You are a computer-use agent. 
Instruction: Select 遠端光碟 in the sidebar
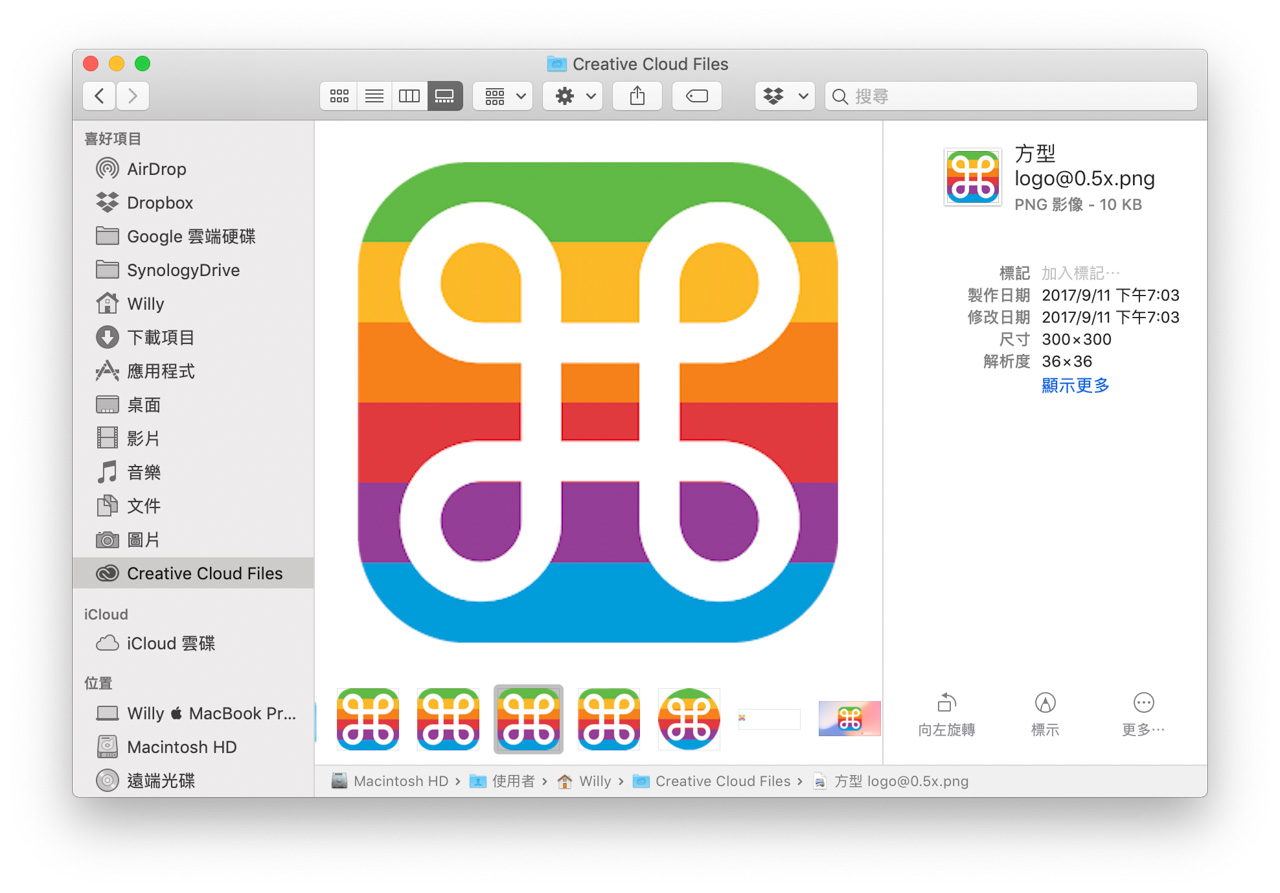pyautogui.click(x=193, y=781)
